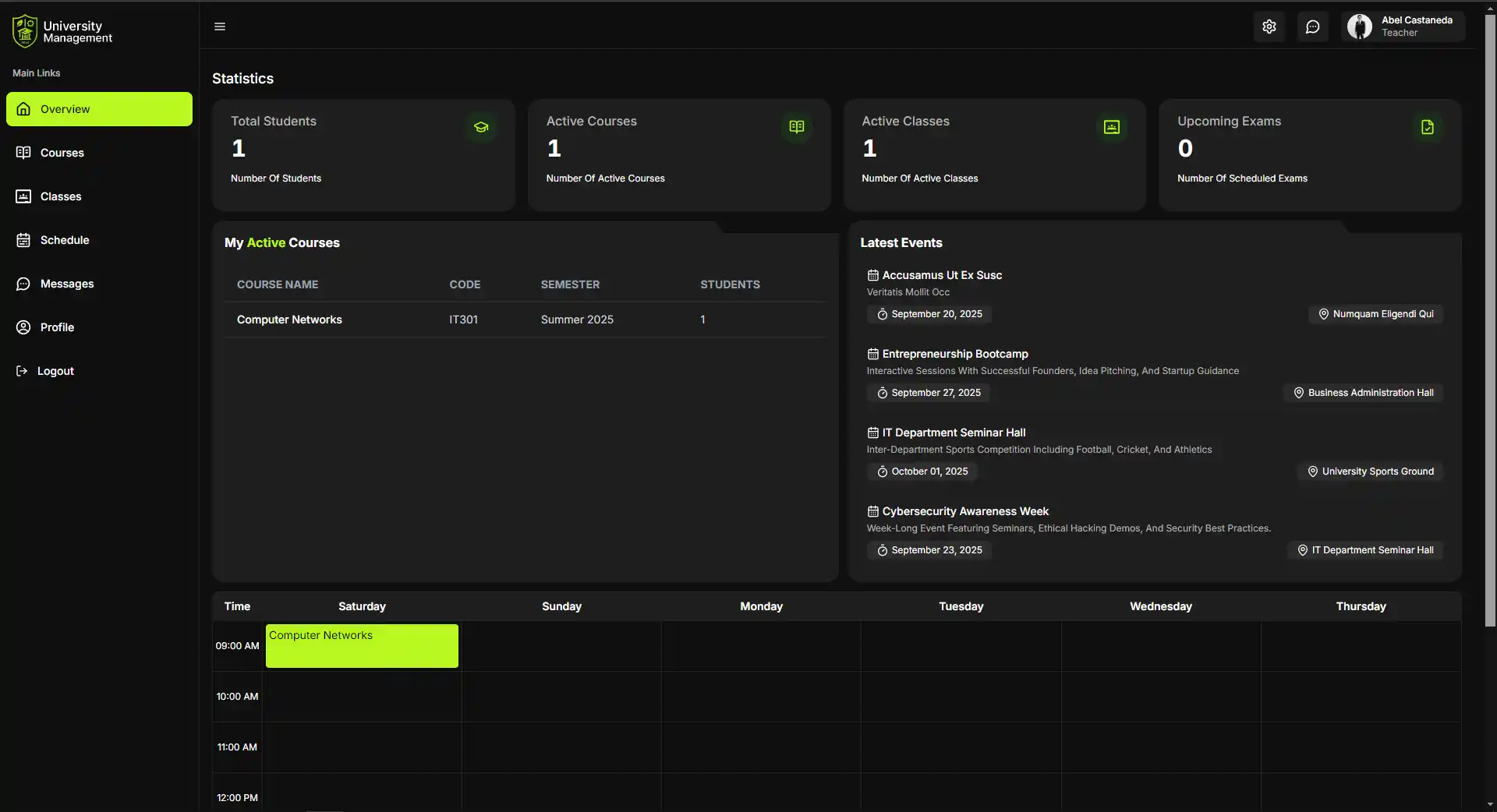Click the document icon on Upcoming Exams
Image resolution: width=1497 pixels, height=812 pixels.
pyautogui.click(x=1427, y=127)
